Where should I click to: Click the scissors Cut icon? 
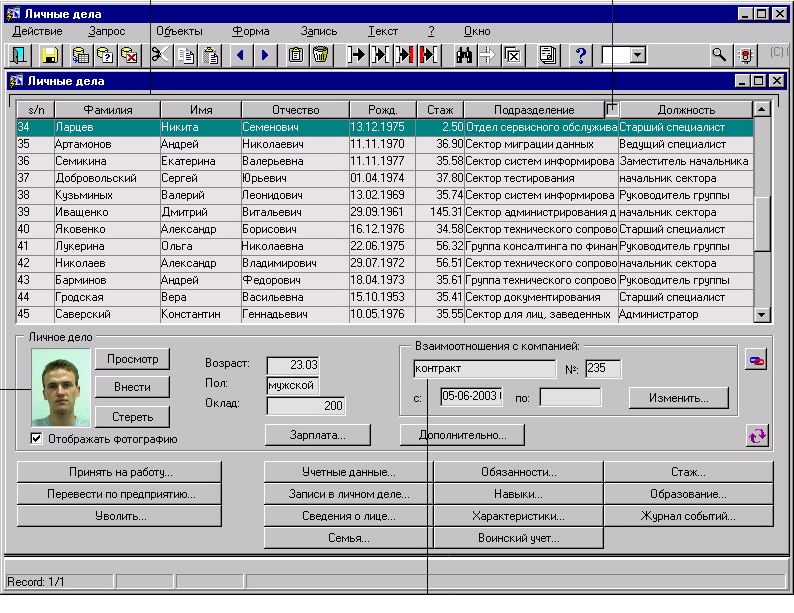click(161, 55)
